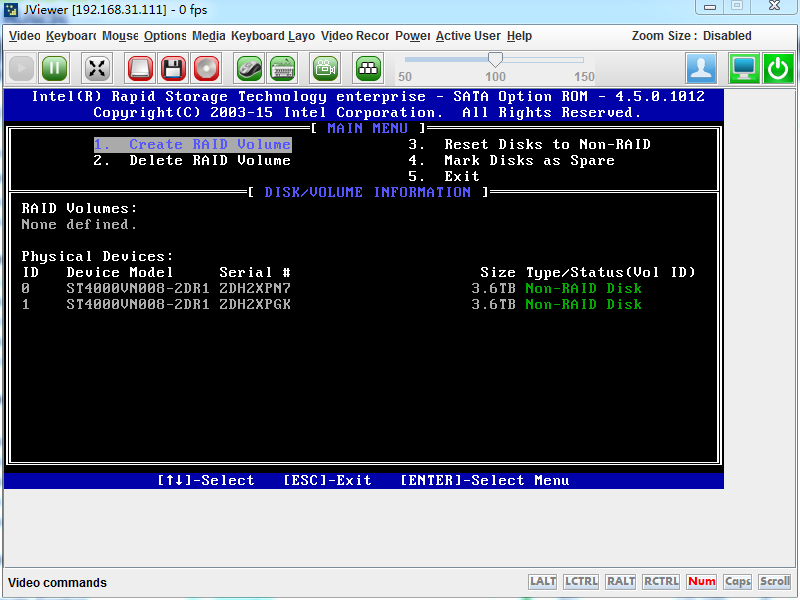Click the mouse display toolbar icon
Image resolution: width=800 pixels, height=600 pixels.
pos(249,68)
